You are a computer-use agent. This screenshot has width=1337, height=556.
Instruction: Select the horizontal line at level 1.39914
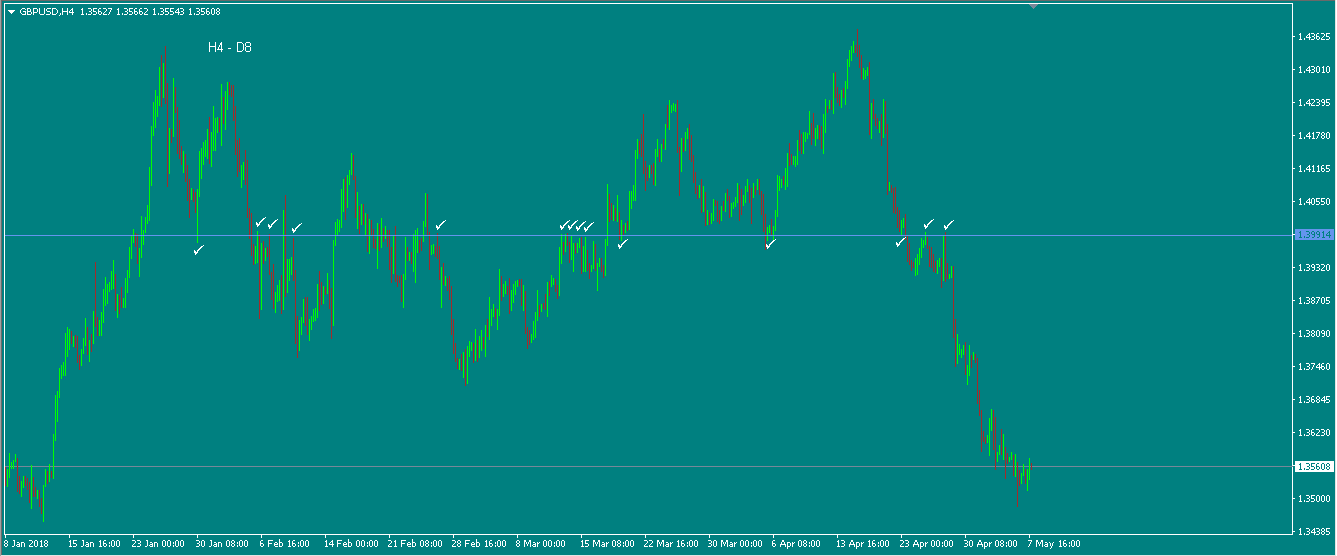pos(648,235)
